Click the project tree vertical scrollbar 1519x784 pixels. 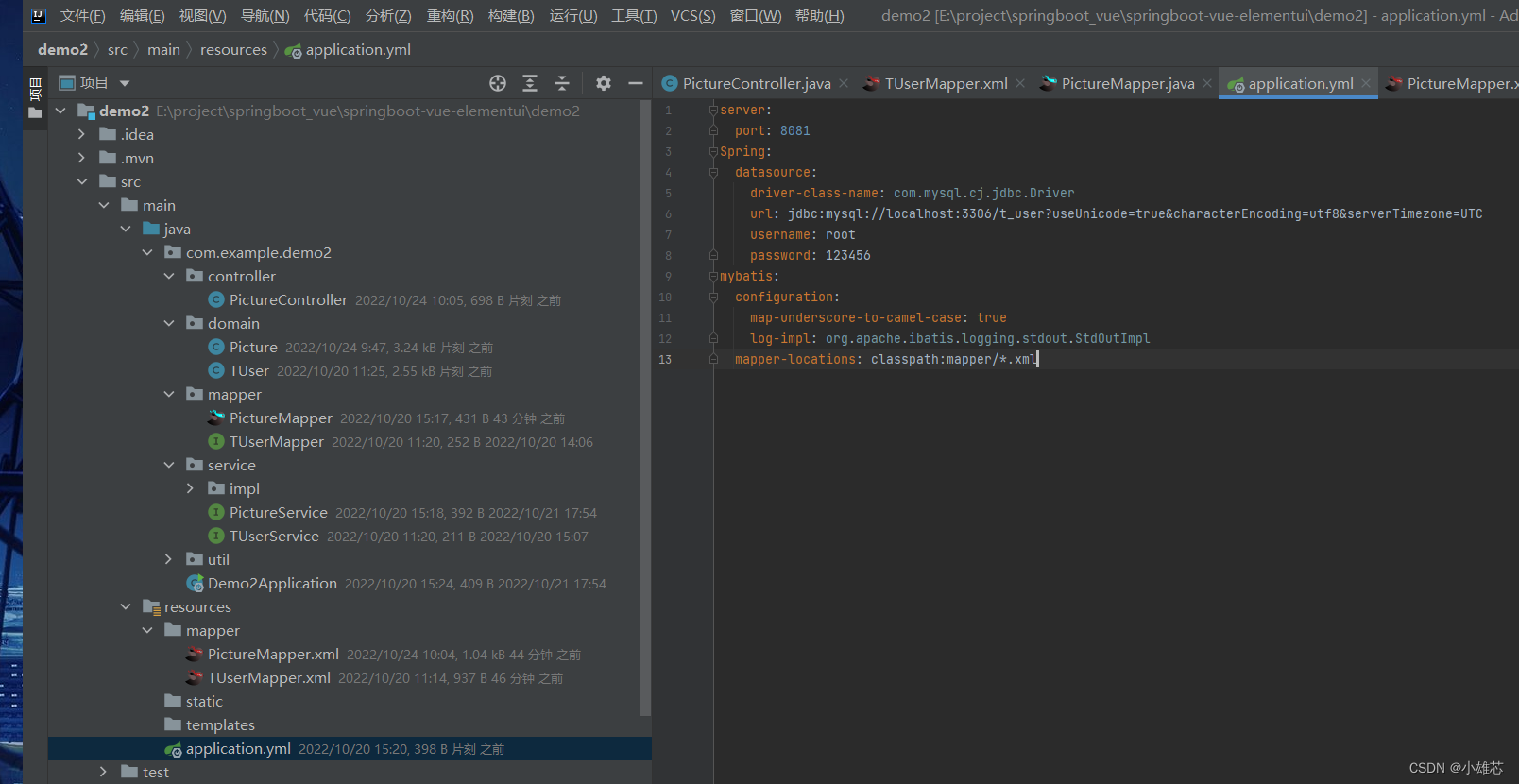click(646, 406)
